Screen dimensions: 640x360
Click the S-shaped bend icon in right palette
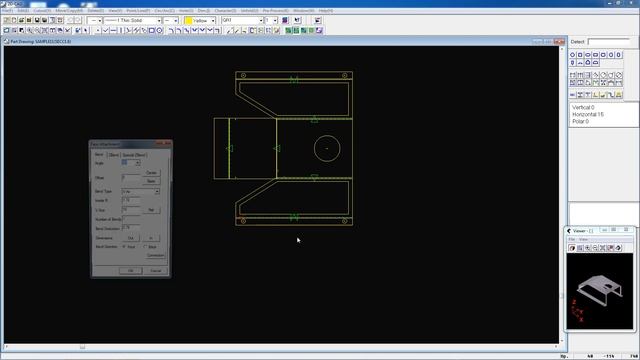(611, 95)
